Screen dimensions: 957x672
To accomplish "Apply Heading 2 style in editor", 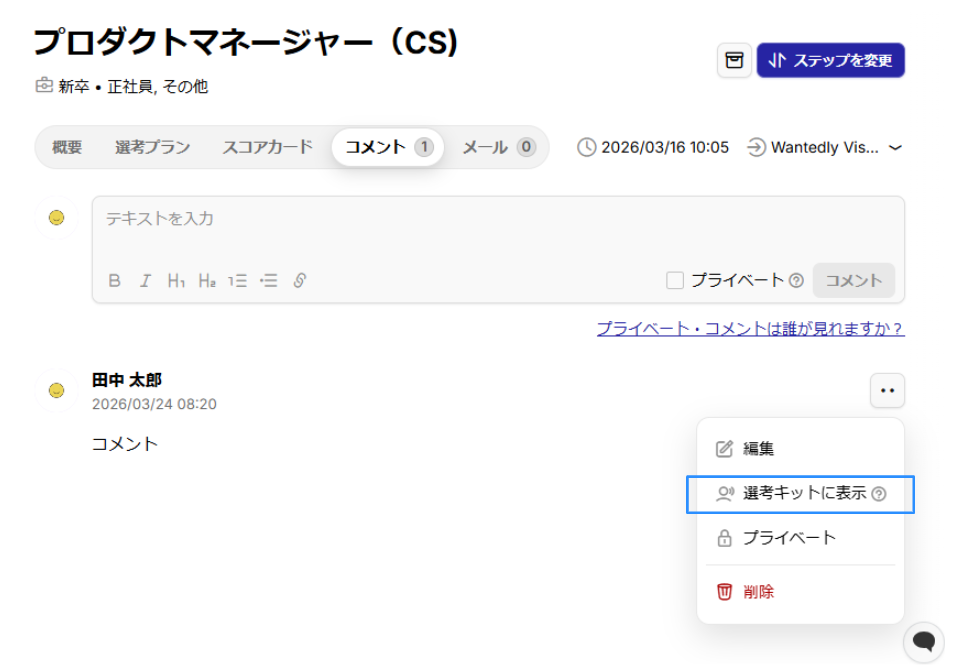I will pyautogui.click(x=207, y=281).
